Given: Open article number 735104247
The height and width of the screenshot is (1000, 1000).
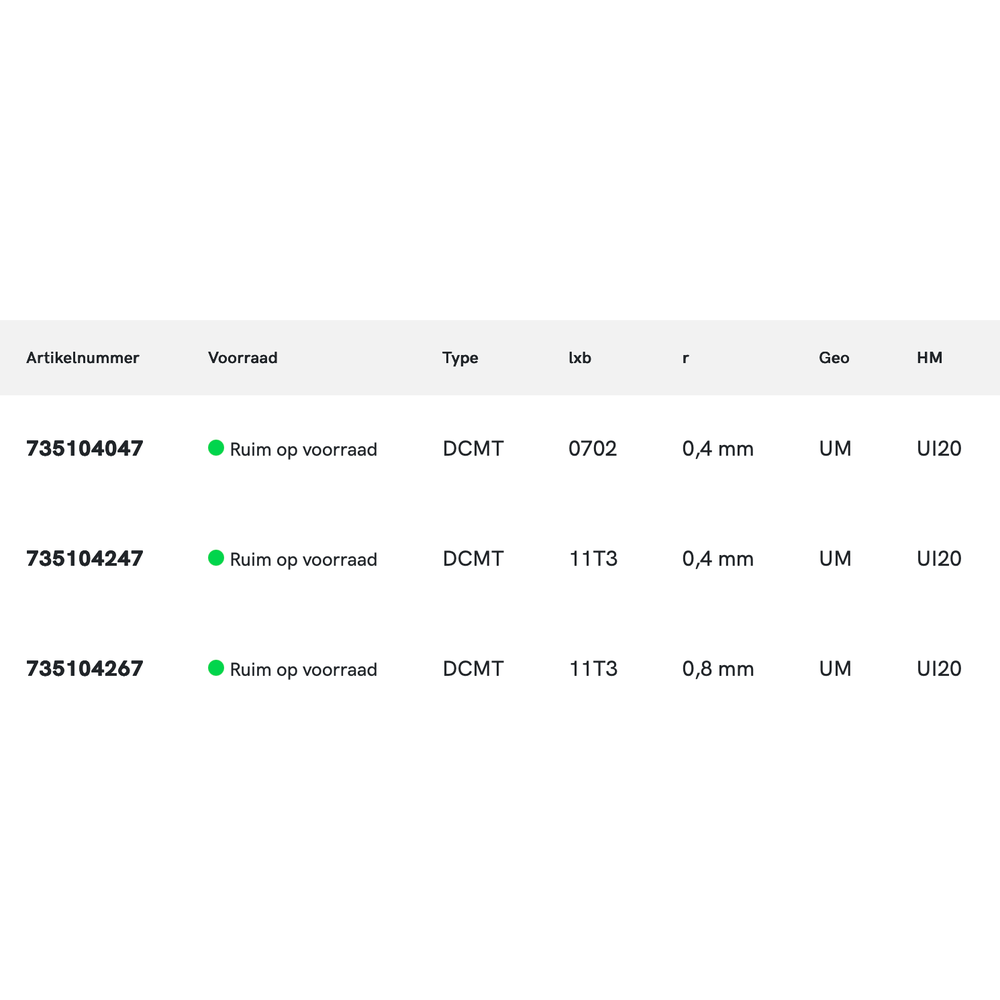Looking at the screenshot, I should click(x=85, y=559).
